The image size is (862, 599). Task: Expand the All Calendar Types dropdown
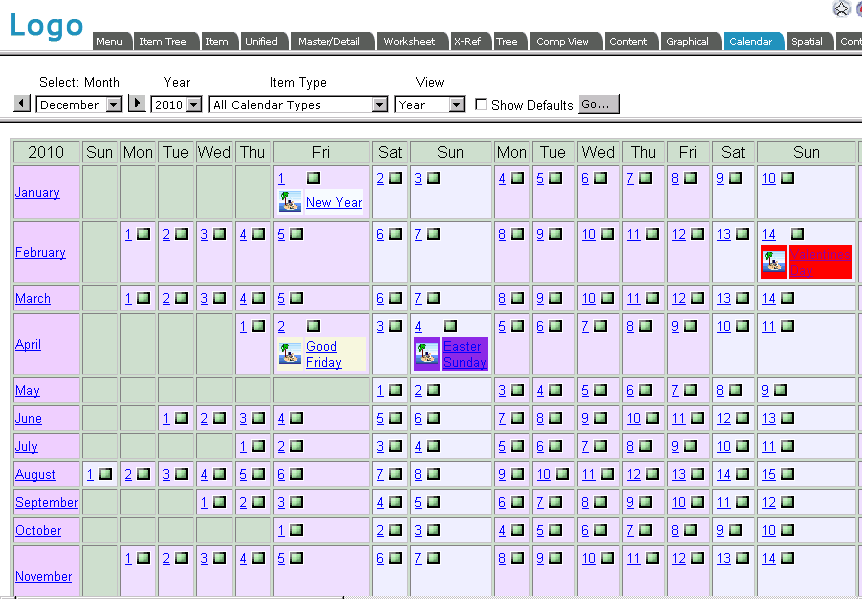click(379, 104)
